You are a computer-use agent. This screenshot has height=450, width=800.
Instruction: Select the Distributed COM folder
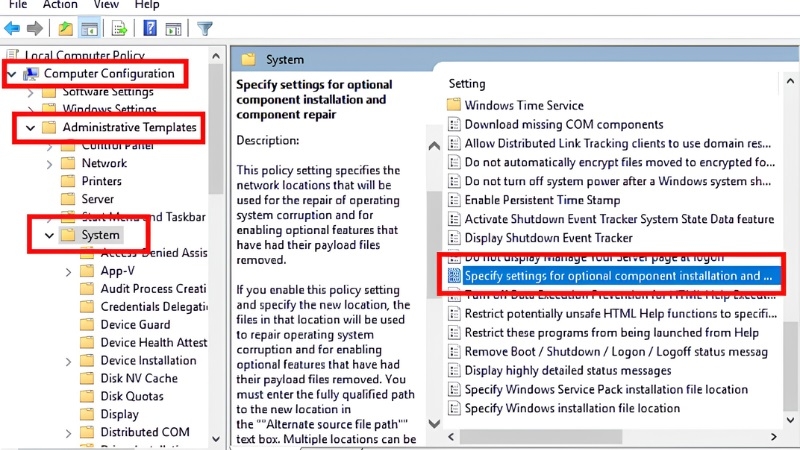pyautogui.click(x=145, y=432)
